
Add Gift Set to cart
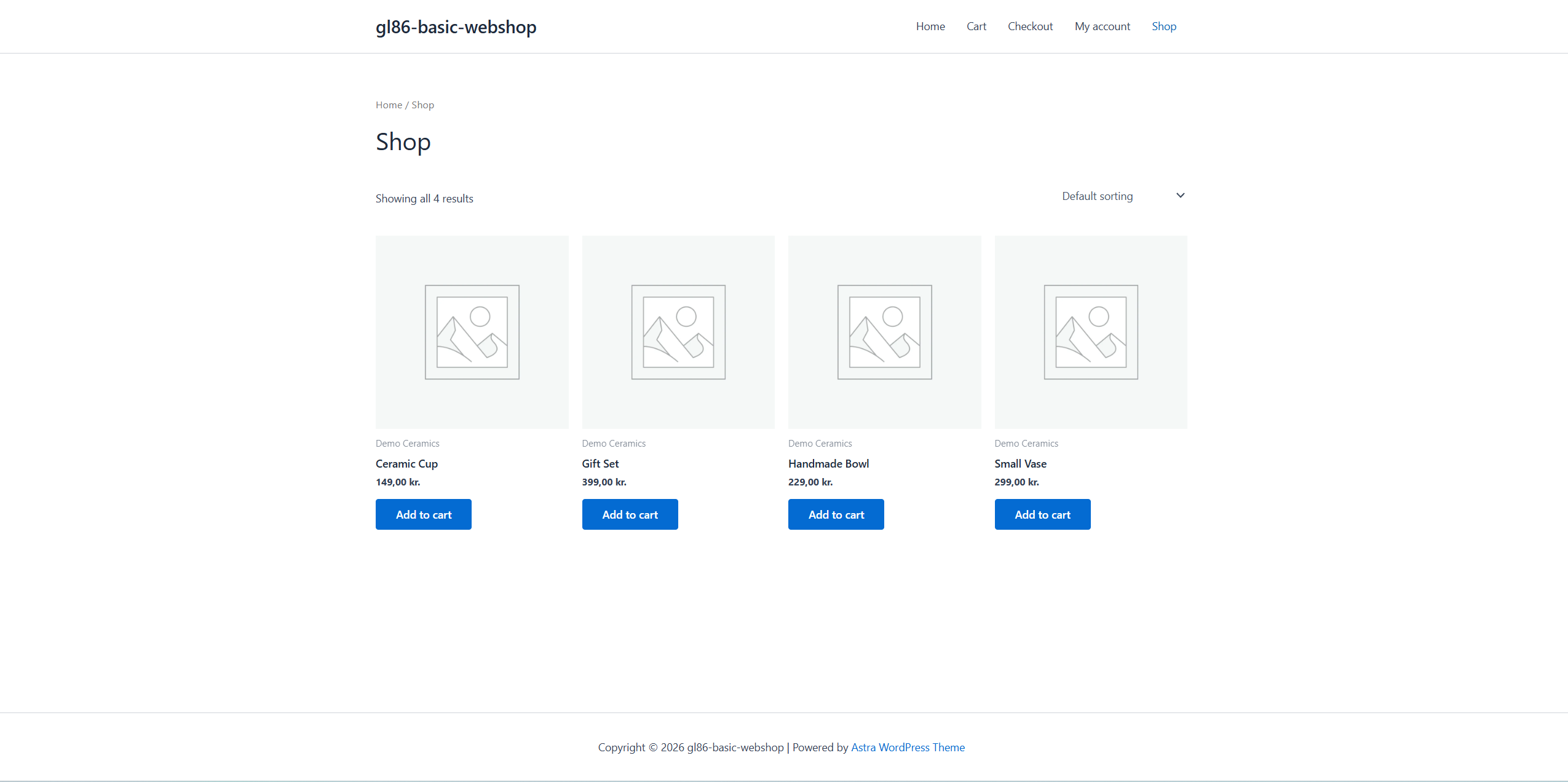[630, 514]
